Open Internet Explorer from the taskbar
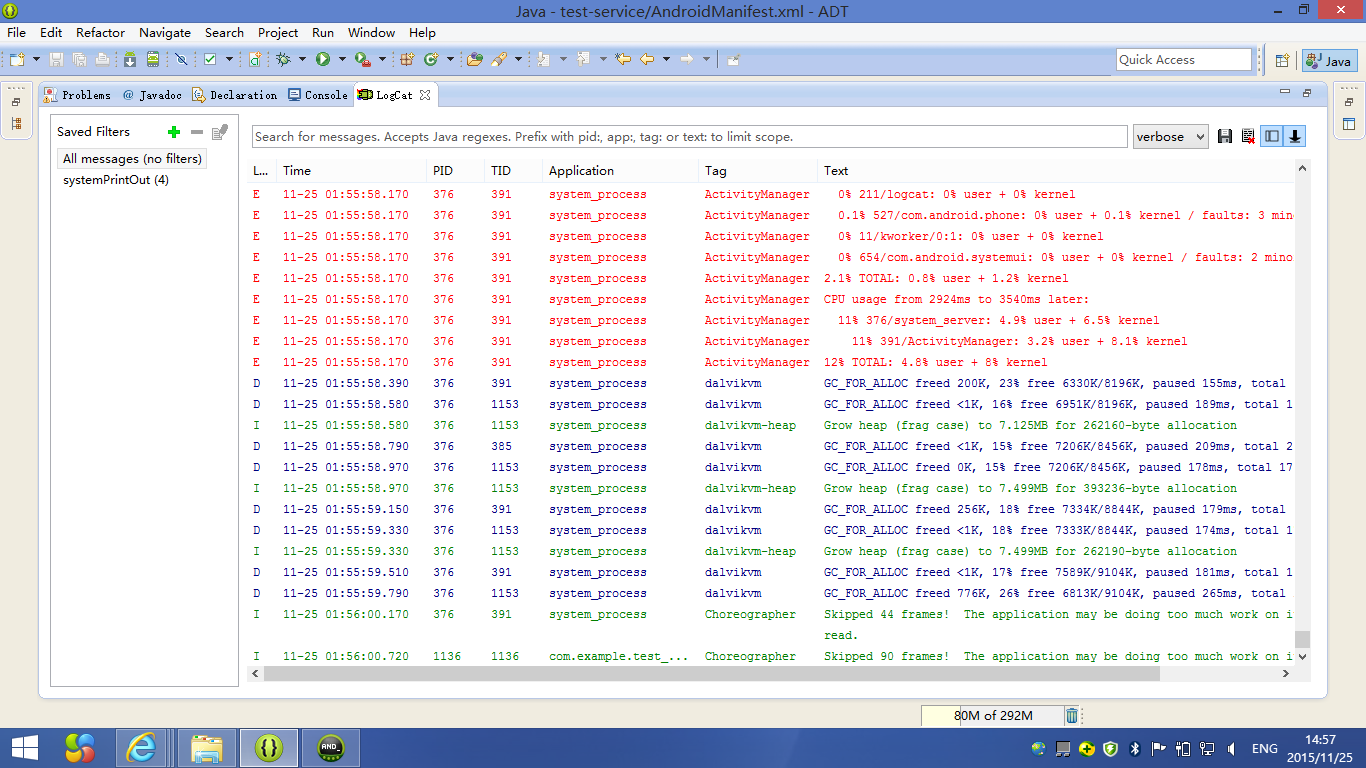Screen dimensions: 1366x768 [141, 747]
